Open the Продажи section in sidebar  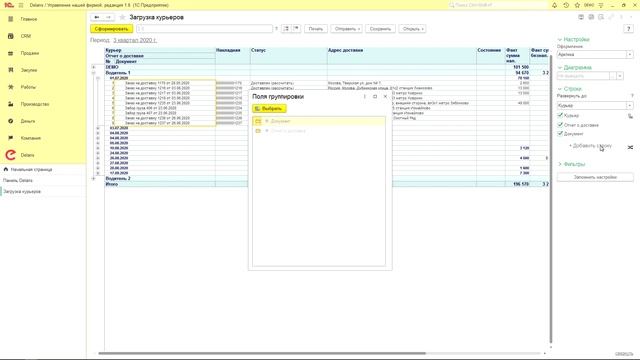point(30,53)
